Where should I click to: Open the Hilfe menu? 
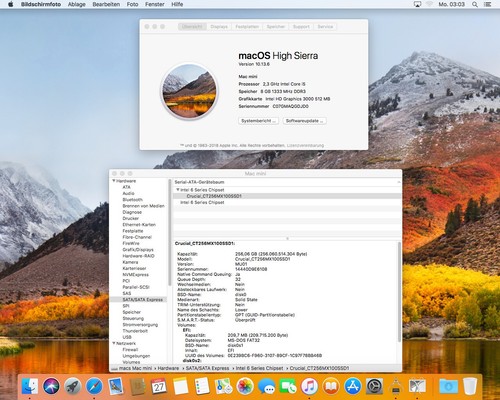pyautogui.click(x=177, y=4)
